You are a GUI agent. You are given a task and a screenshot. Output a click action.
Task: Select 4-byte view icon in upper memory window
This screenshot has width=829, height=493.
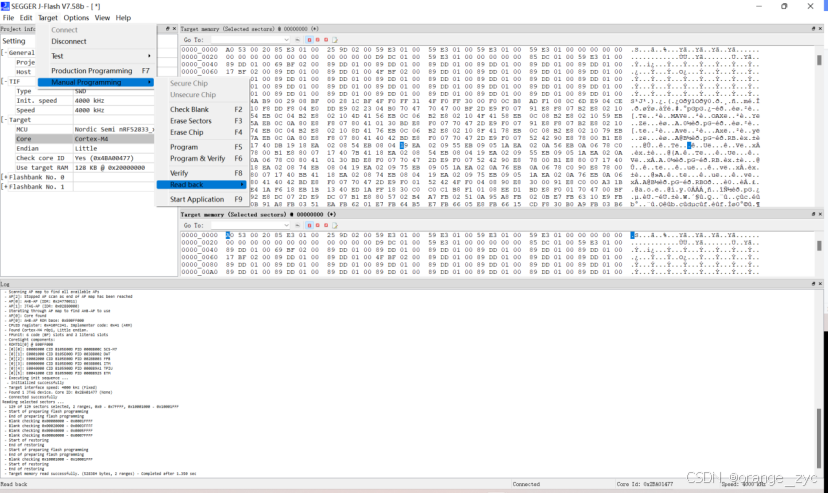(x=326, y=40)
